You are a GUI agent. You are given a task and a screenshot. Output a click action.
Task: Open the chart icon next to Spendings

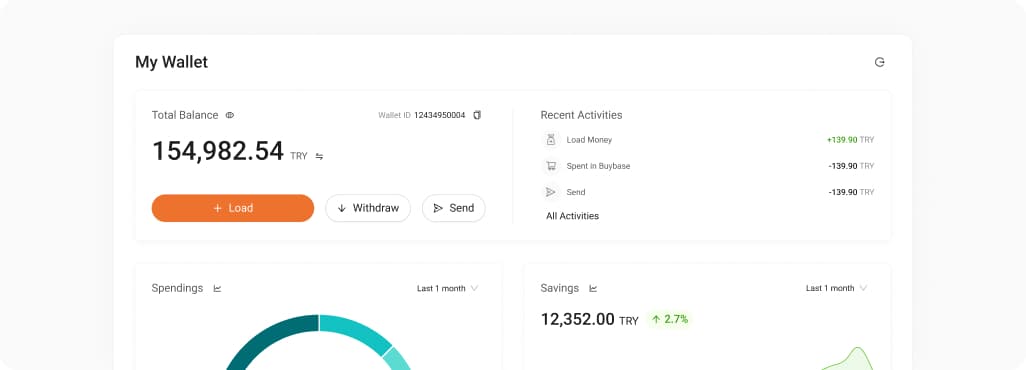pyautogui.click(x=217, y=288)
